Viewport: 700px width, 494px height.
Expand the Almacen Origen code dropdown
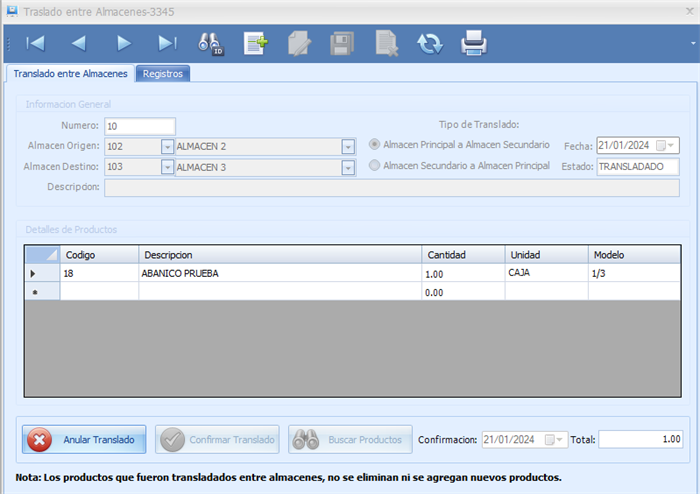coord(166,146)
